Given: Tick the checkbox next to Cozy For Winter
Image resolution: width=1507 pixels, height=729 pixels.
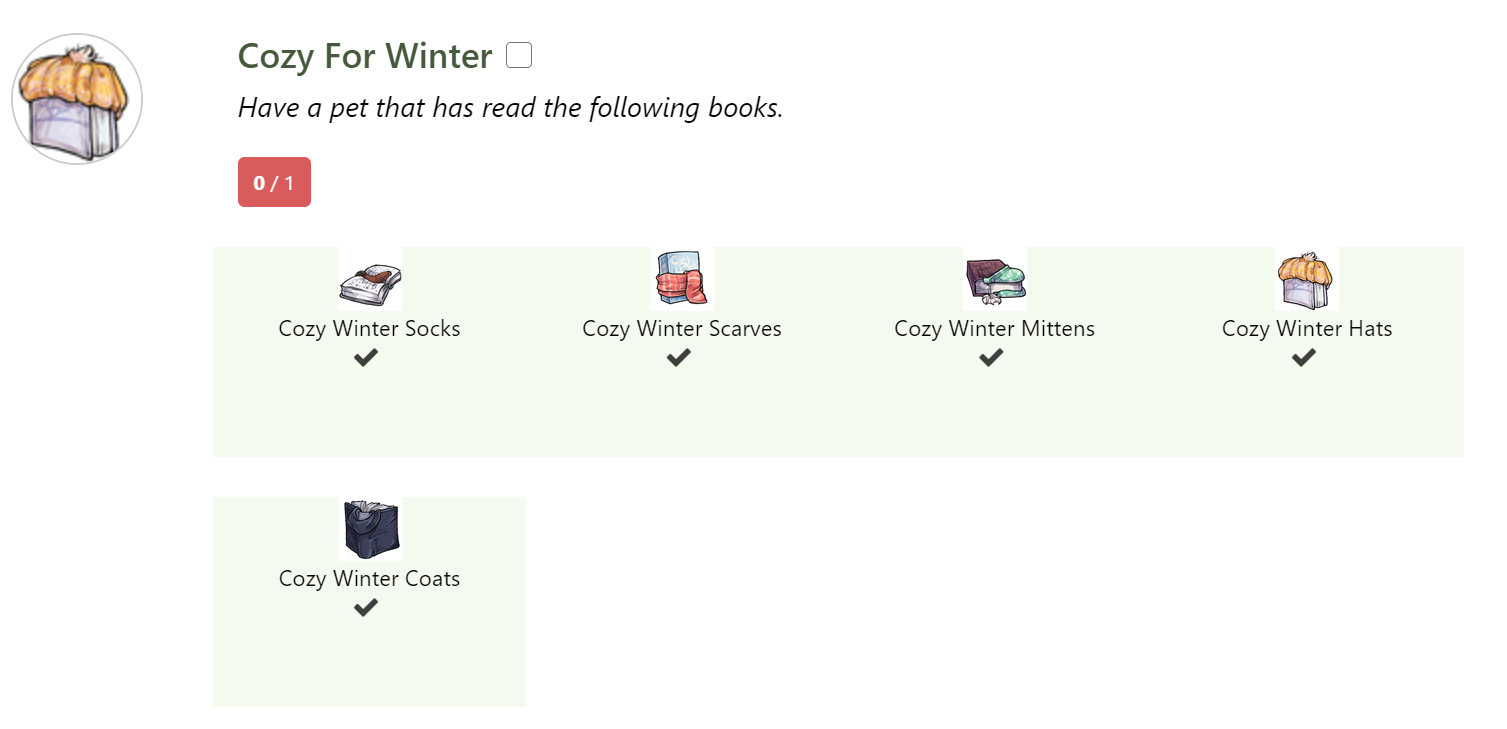Looking at the screenshot, I should pyautogui.click(x=519, y=56).
